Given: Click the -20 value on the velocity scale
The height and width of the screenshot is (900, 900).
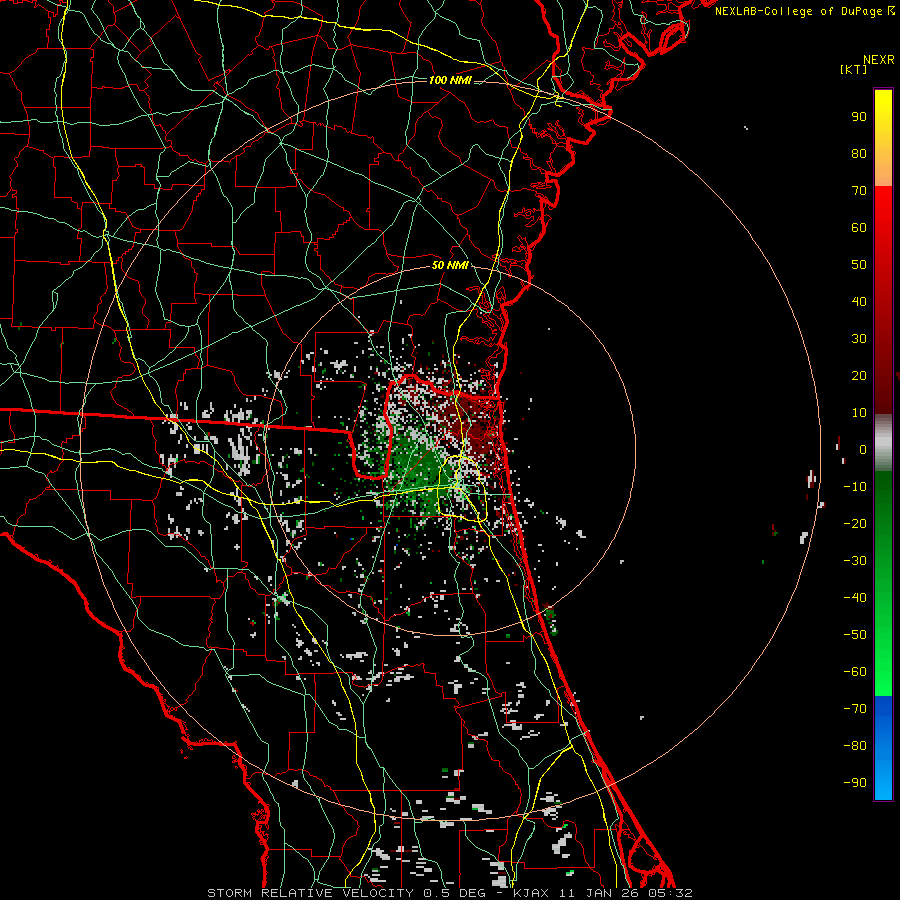Looking at the screenshot, I should (855, 524).
